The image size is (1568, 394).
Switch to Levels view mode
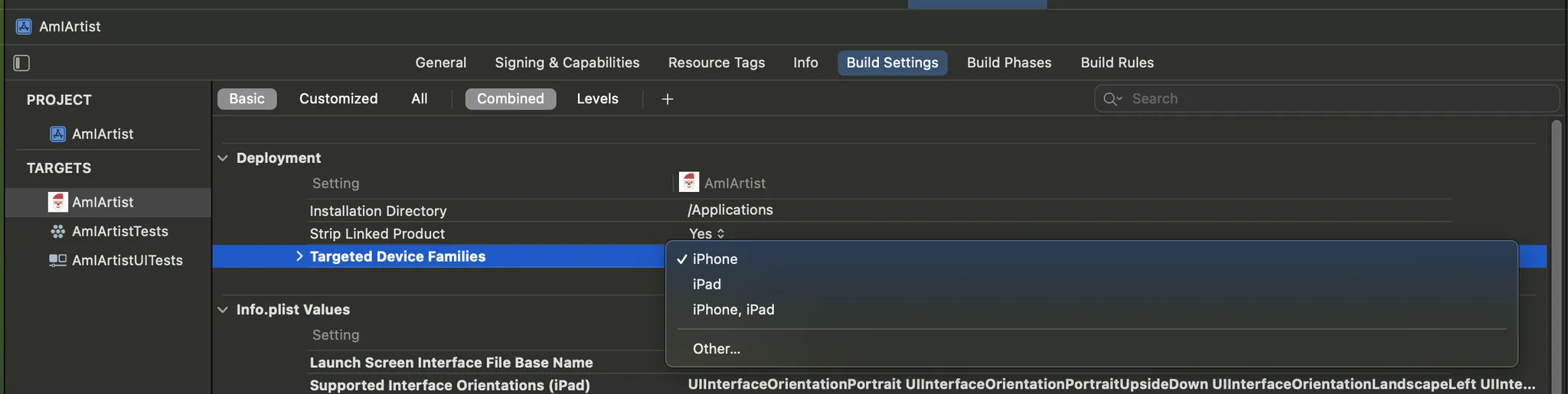597,99
